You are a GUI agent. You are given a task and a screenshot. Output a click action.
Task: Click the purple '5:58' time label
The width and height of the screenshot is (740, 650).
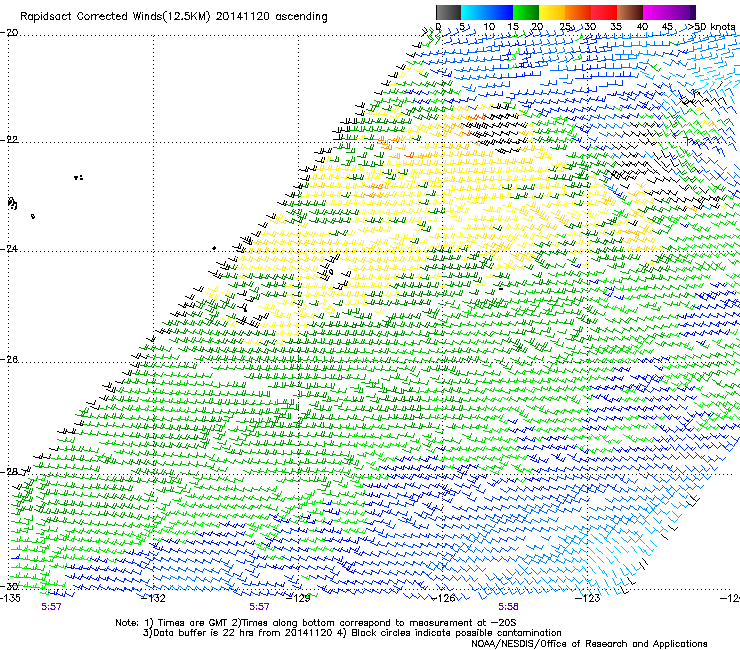(508, 607)
